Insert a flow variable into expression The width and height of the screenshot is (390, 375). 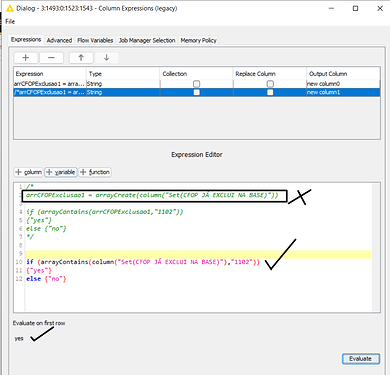point(61,172)
